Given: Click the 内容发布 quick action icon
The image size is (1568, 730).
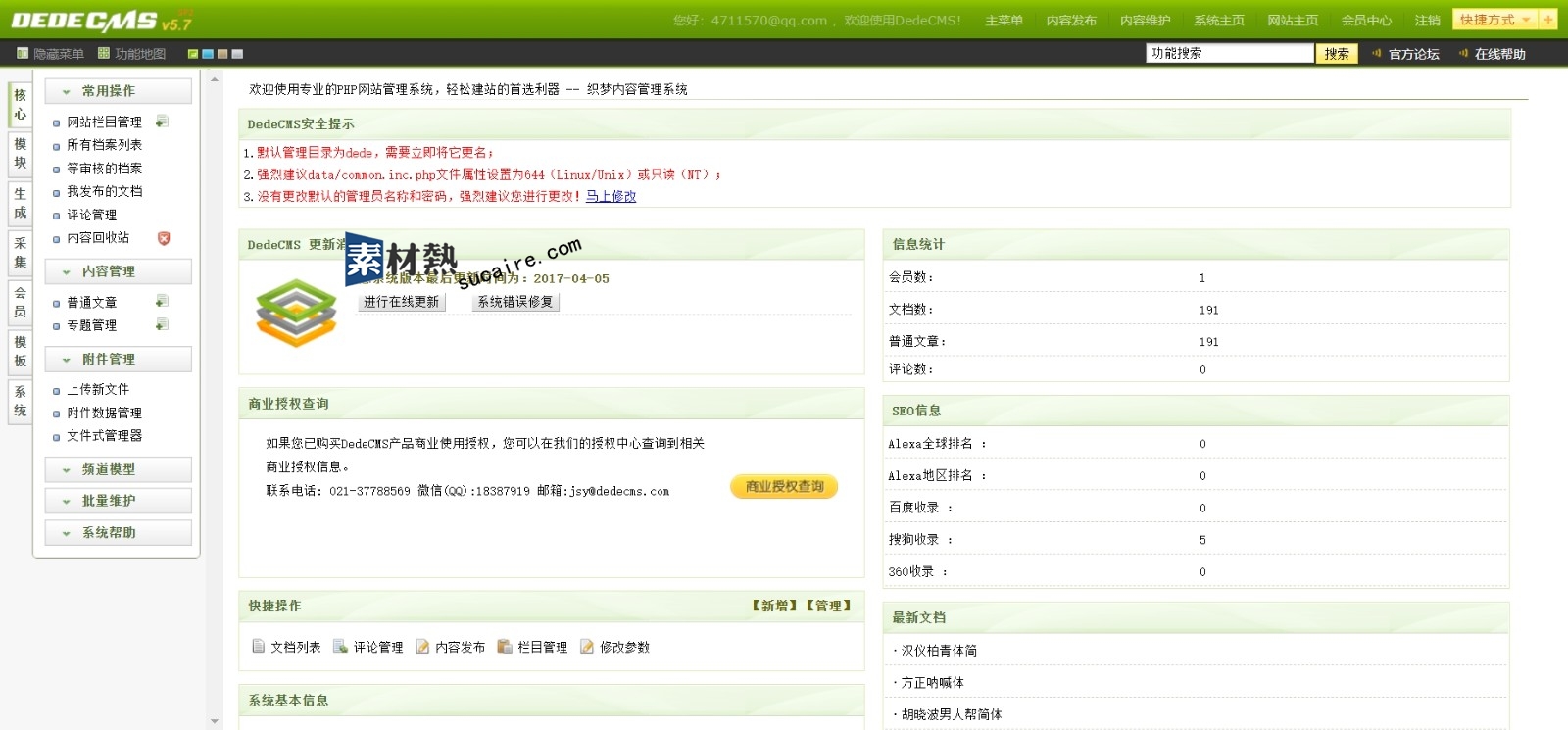Looking at the screenshot, I should [422, 647].
